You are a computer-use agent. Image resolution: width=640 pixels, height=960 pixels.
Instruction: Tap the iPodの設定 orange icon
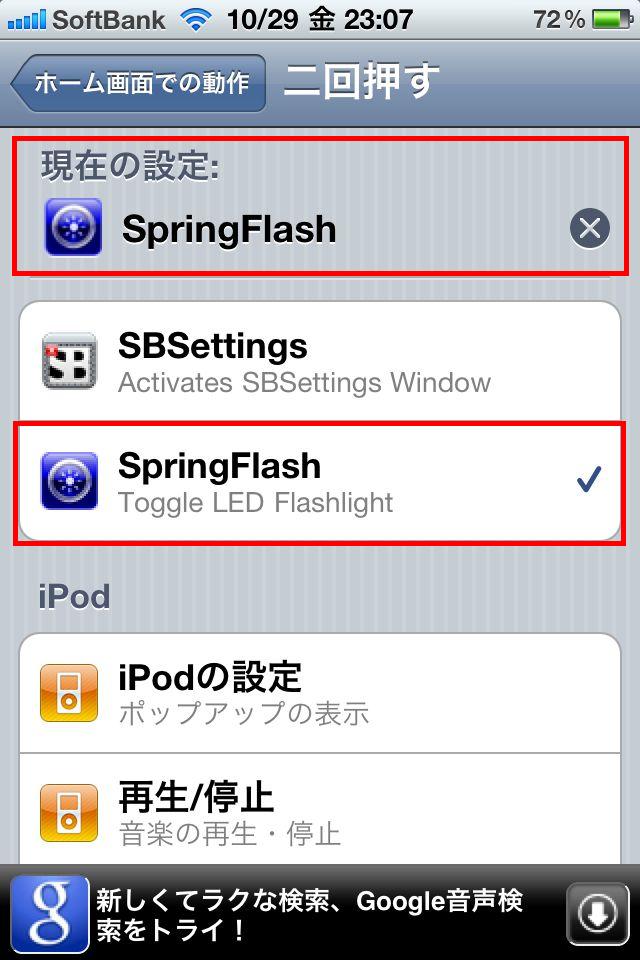click(69, 693)
